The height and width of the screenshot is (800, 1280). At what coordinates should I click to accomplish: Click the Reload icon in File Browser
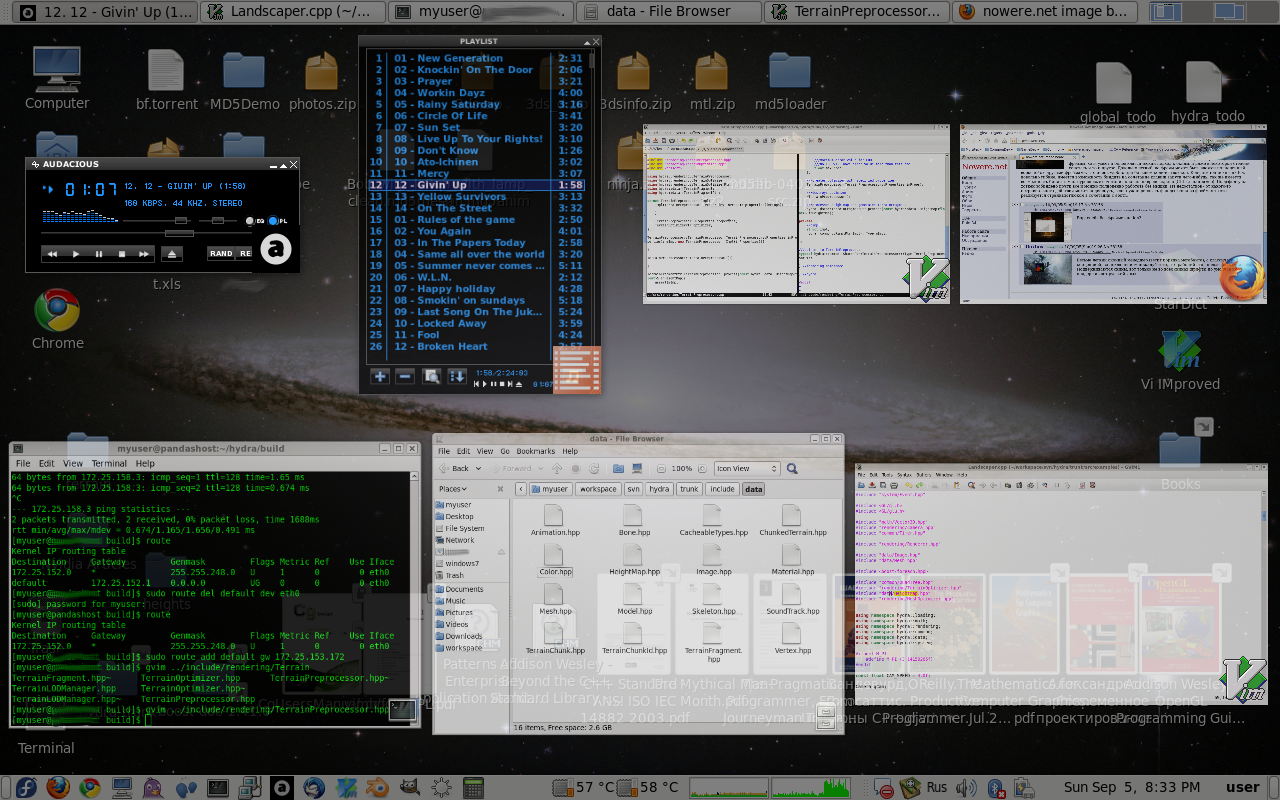(x=594, y=468)
